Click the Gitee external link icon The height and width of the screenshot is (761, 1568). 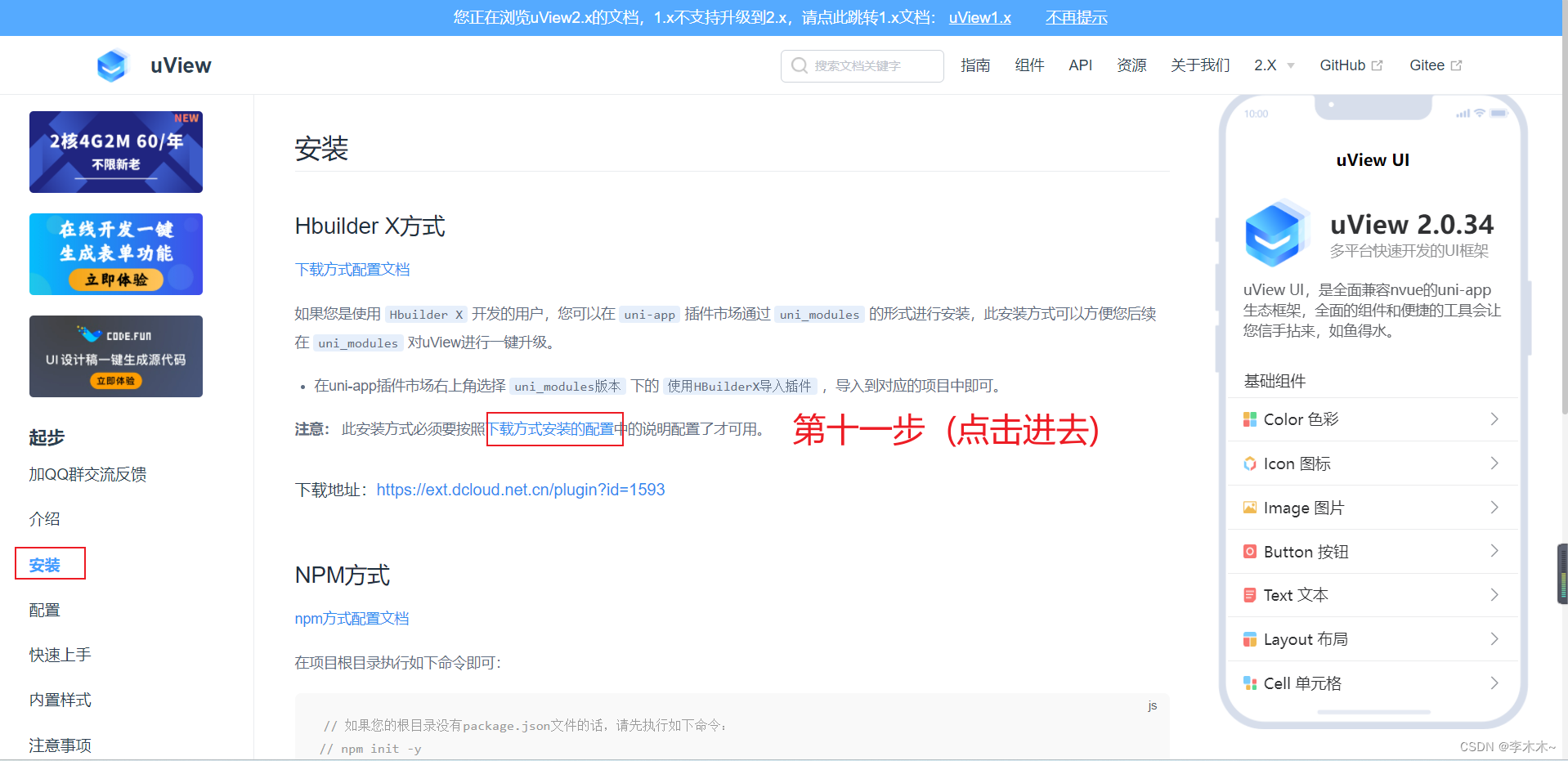point(1456,65)
